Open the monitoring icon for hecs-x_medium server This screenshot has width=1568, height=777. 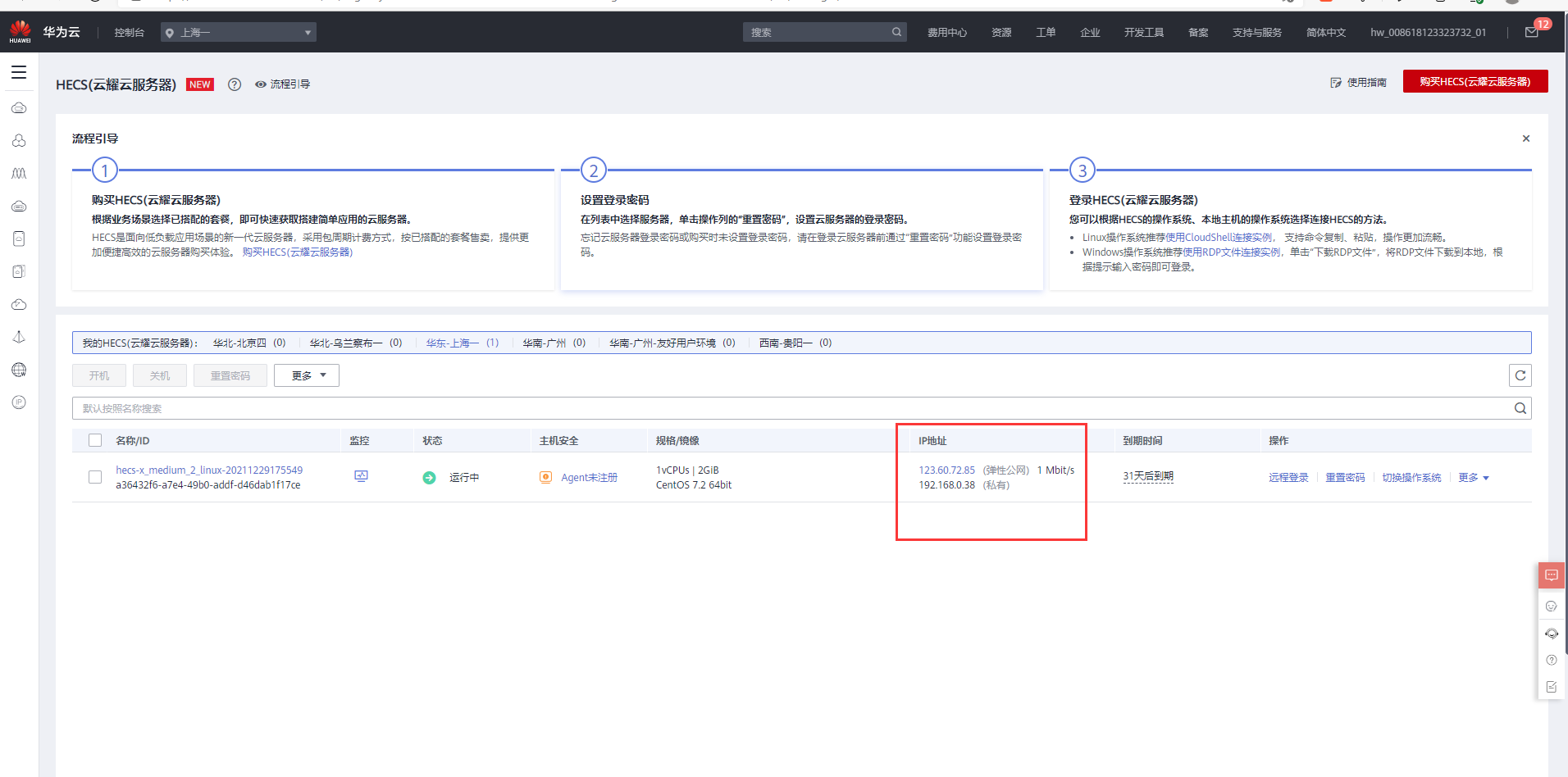(x=361, y=476)
